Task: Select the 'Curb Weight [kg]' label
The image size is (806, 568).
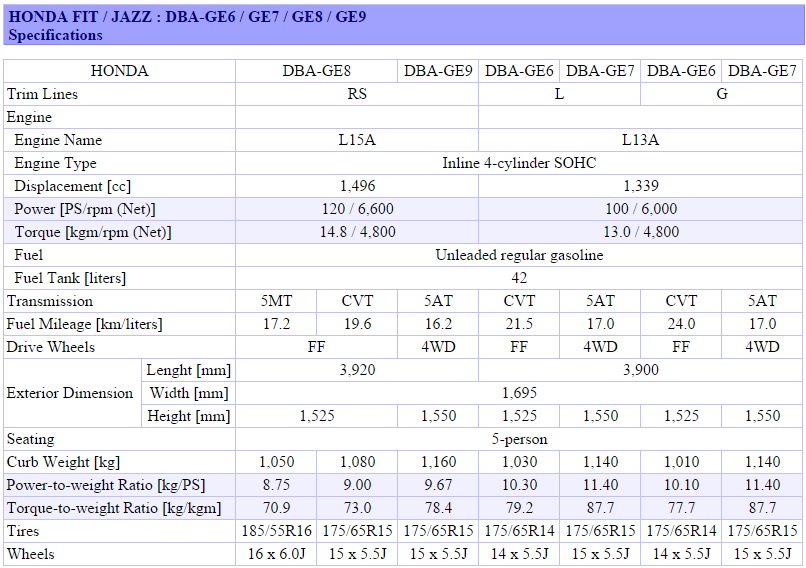Action: [x=63, y=462]
